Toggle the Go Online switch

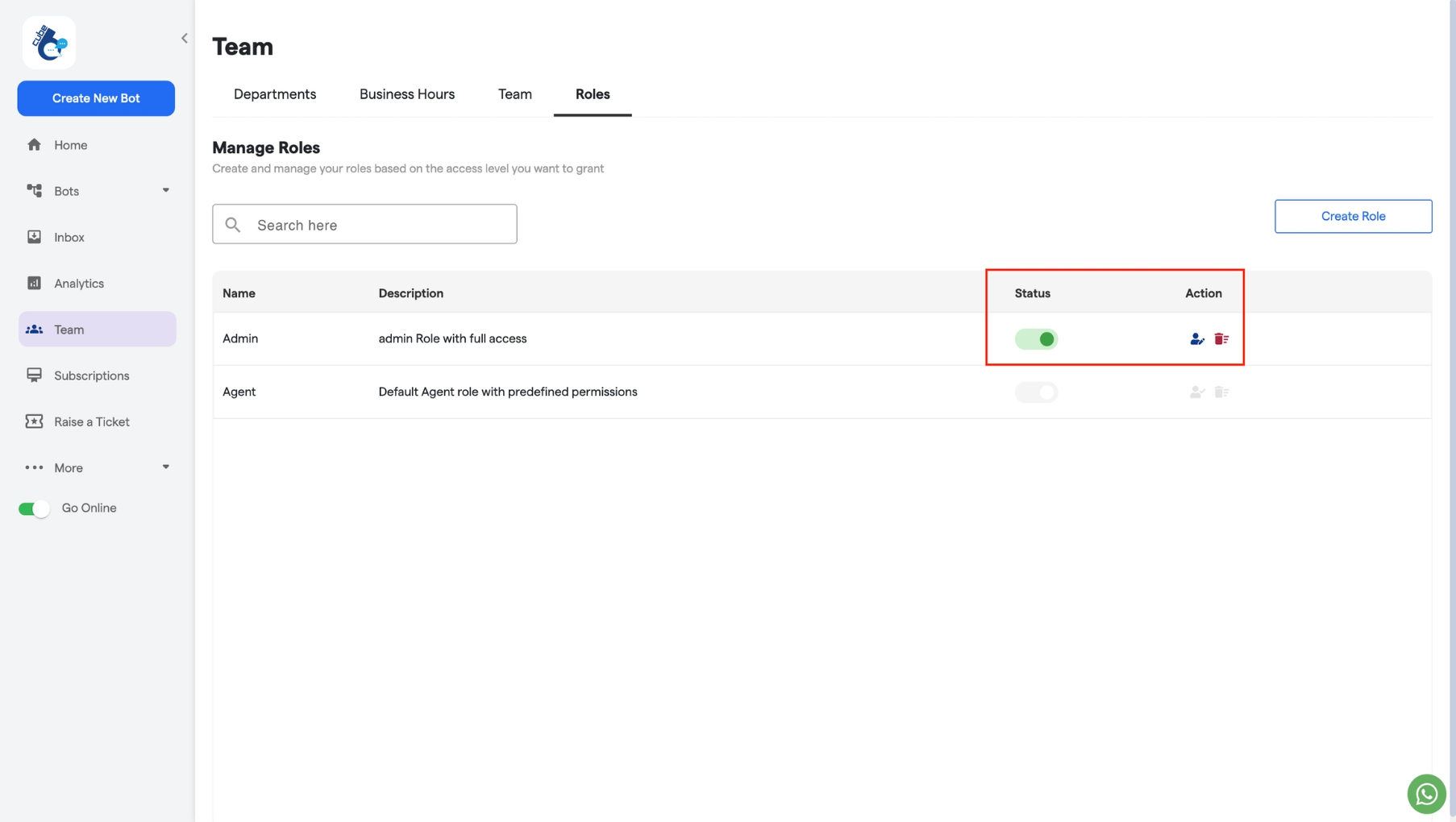click(34, 509)
